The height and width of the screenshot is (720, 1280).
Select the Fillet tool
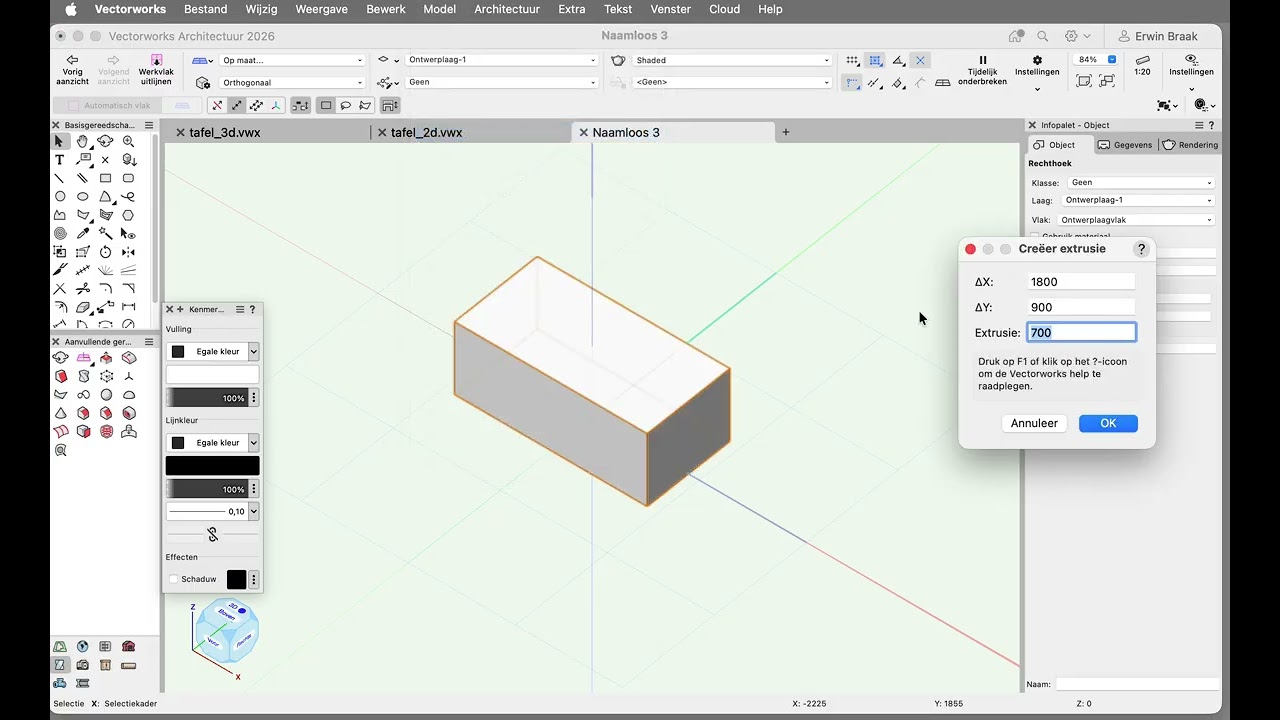pyautogui.click(x=105, y=289)
